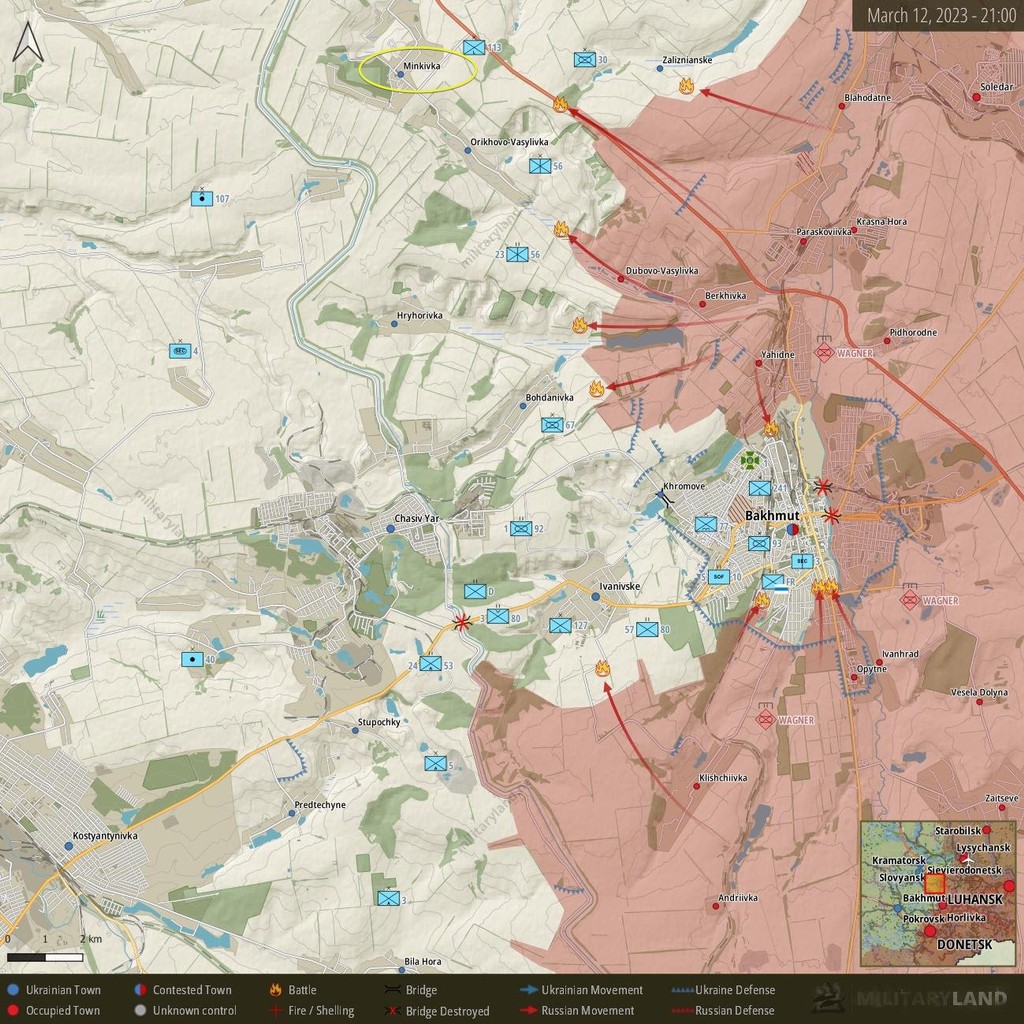Viewport: 1024px width, 1024px height.
Task: Click the north arrow compass icon
Action: pyautogui.click(x=28, y=42)
